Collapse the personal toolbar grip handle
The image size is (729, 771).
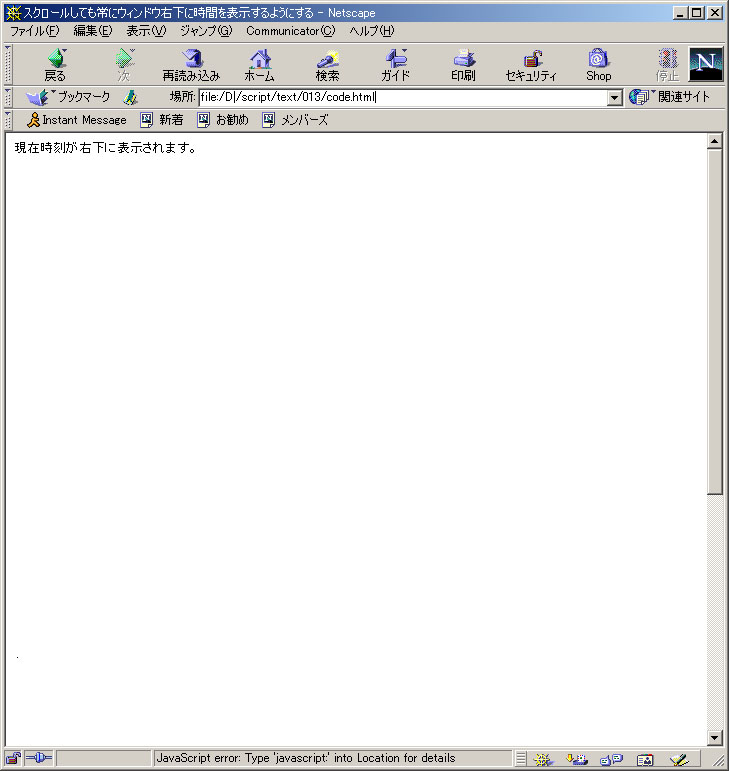[x=8, y=120]
